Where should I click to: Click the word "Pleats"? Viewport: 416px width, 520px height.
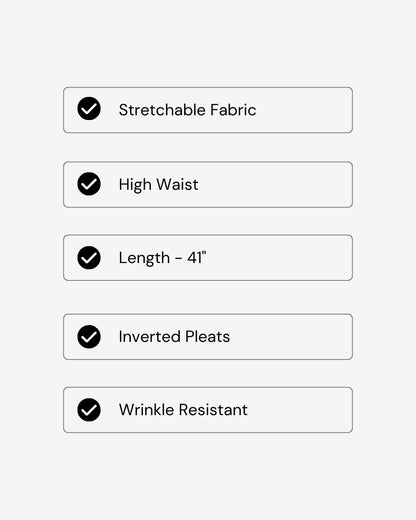click(x=207, y=337)
